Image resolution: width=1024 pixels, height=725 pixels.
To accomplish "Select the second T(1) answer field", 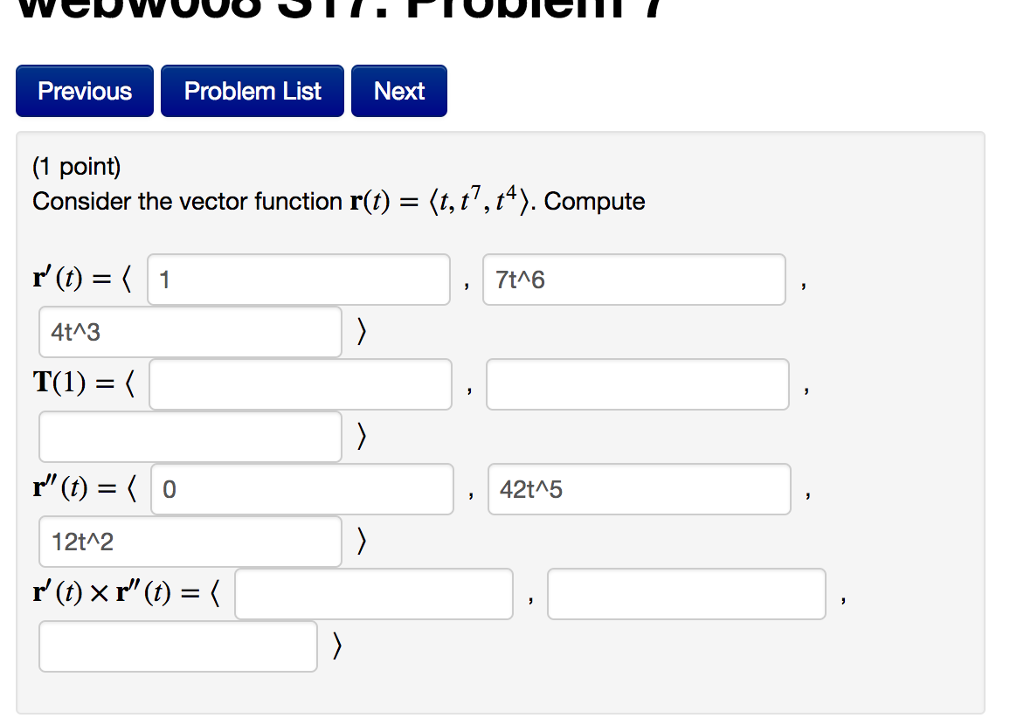I will pos(637,383).
